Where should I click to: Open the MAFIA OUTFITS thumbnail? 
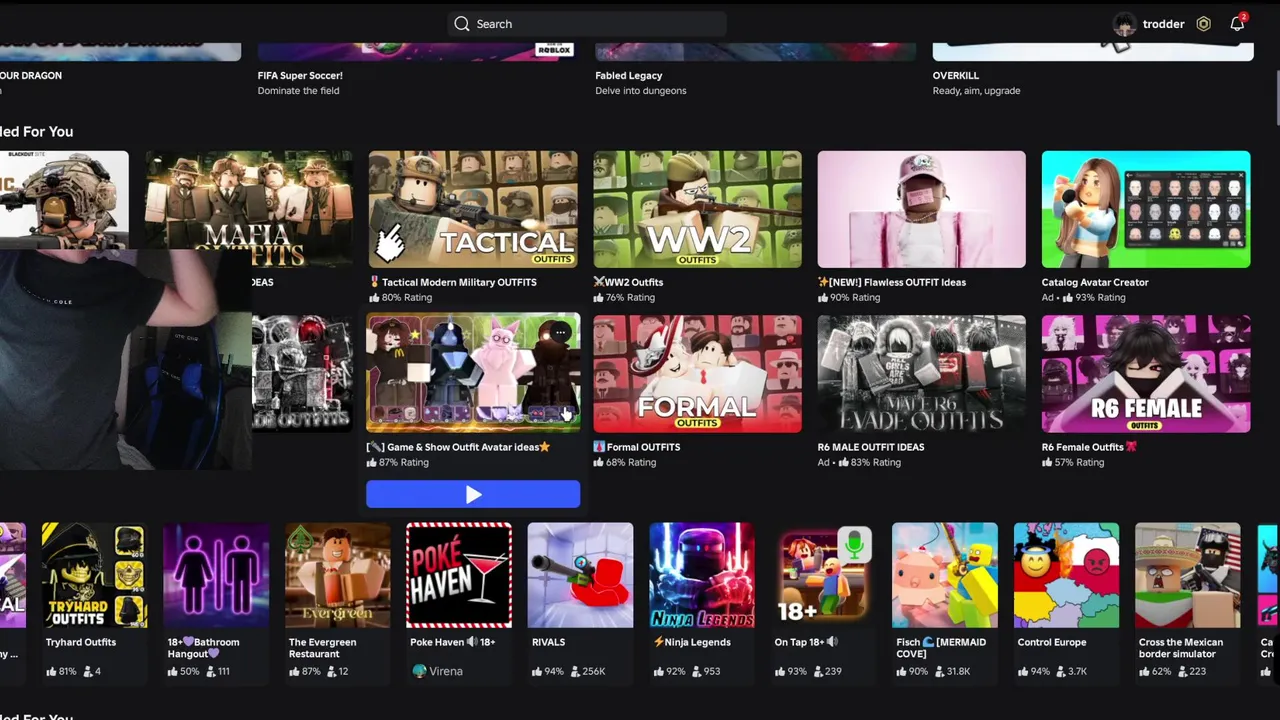click(x=249, y=209)
